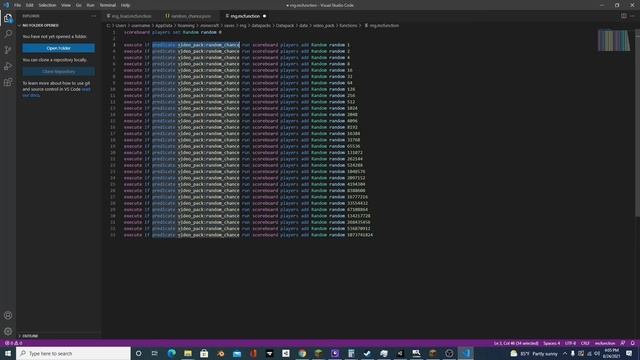
Task: Open the Terminal menu
Action: point(108,5)
